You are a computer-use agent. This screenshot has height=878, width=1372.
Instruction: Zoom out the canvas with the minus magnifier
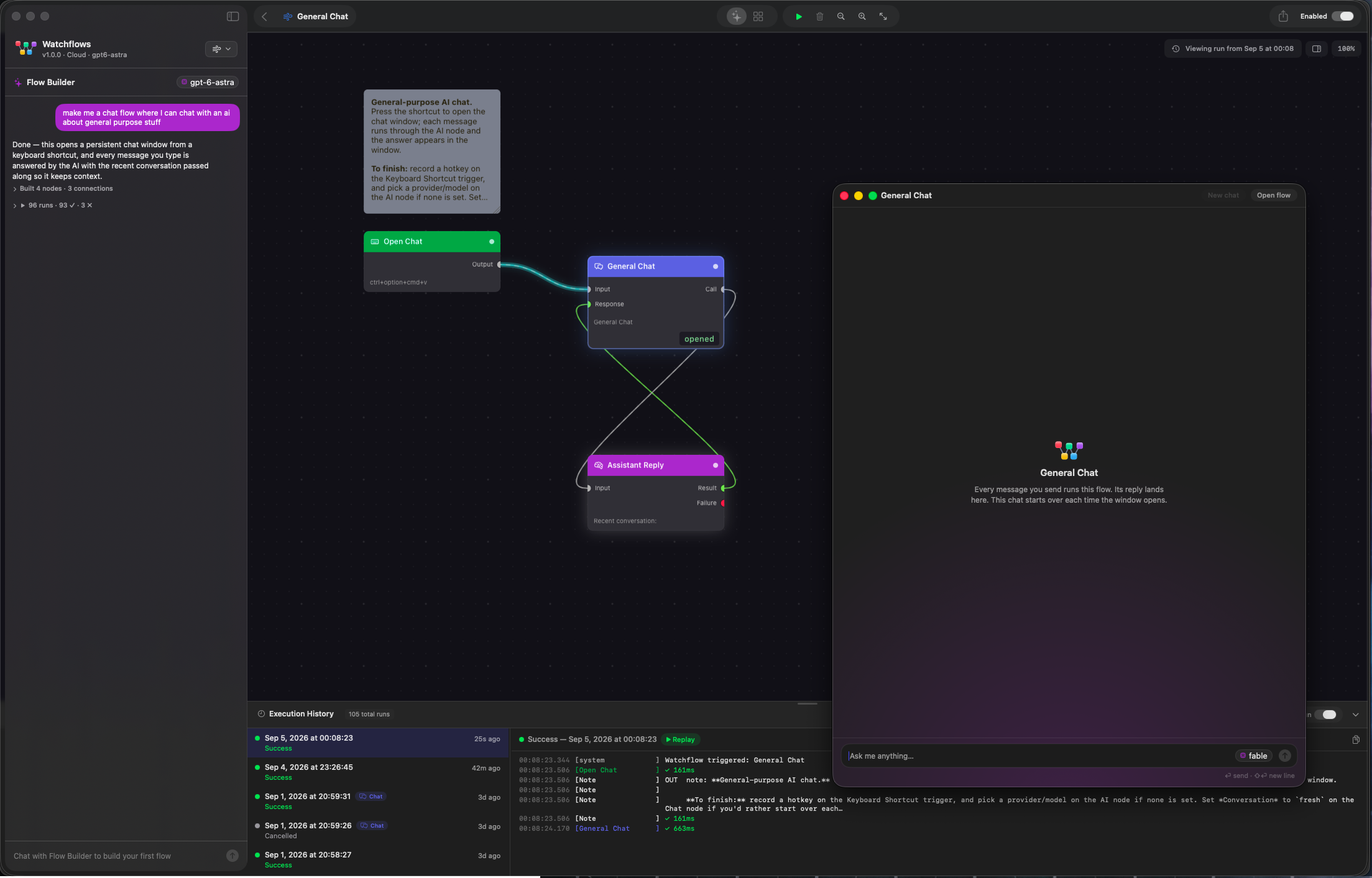(840, 17)
